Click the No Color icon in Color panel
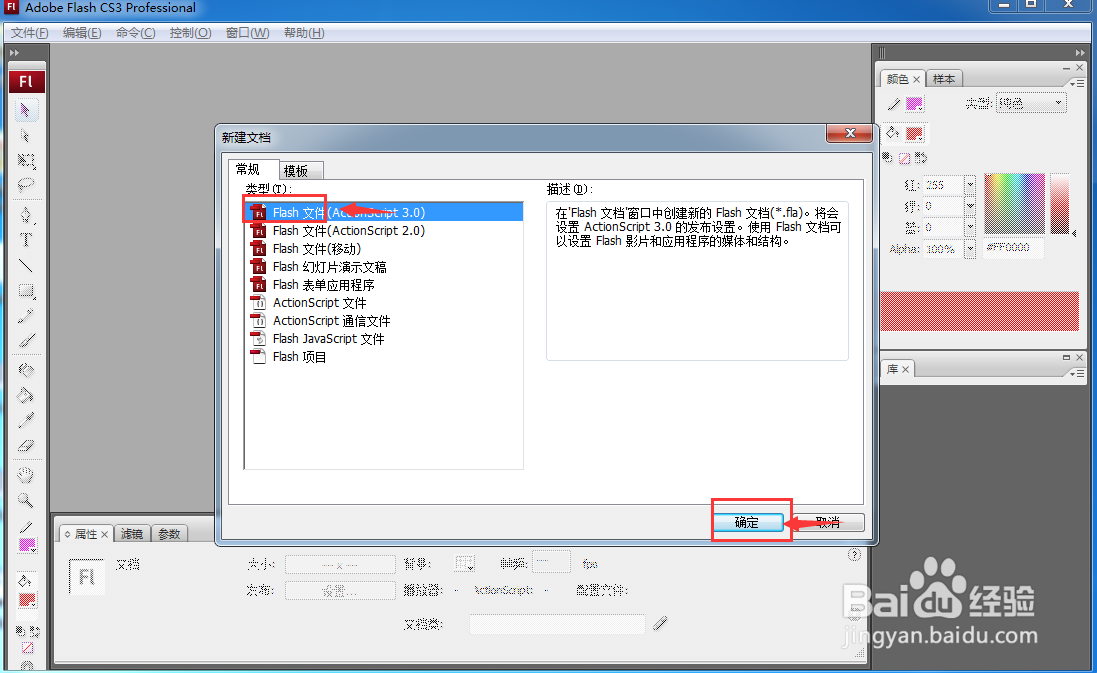 904,158
